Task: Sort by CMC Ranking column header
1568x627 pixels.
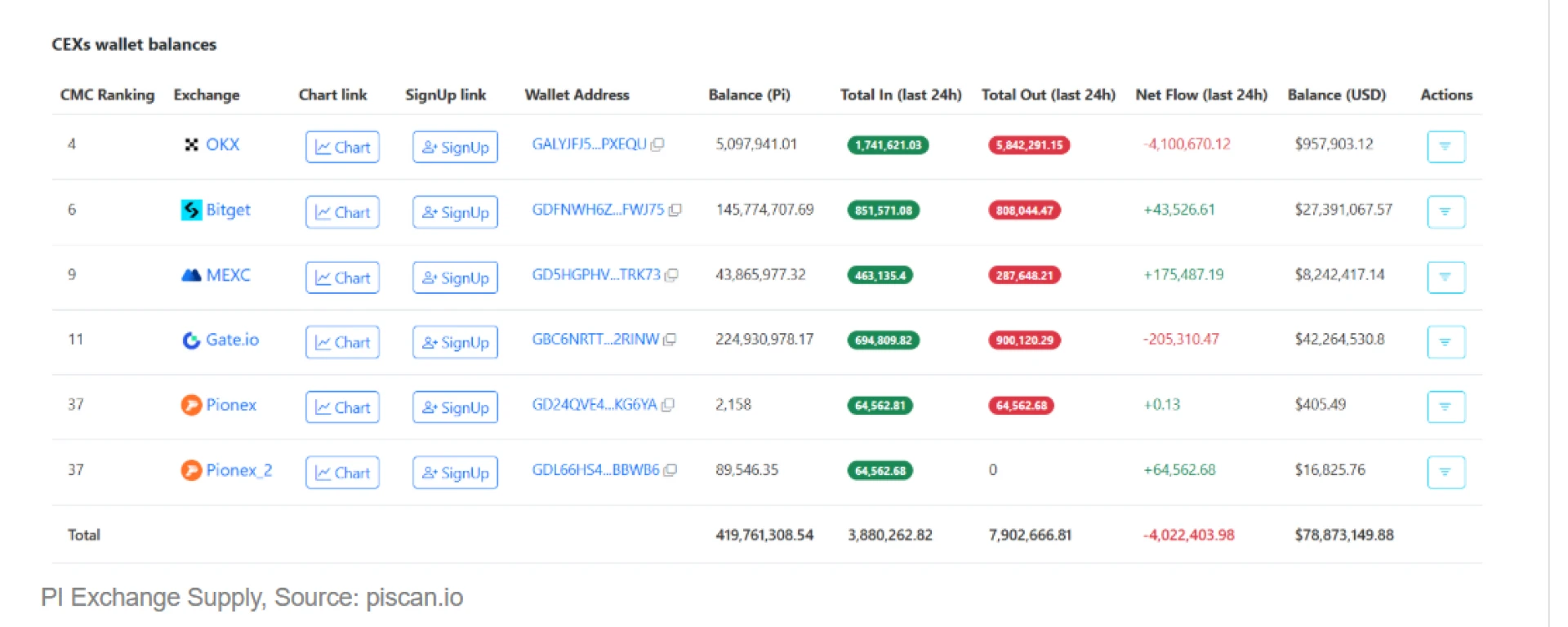Action: tap(107, 95)
